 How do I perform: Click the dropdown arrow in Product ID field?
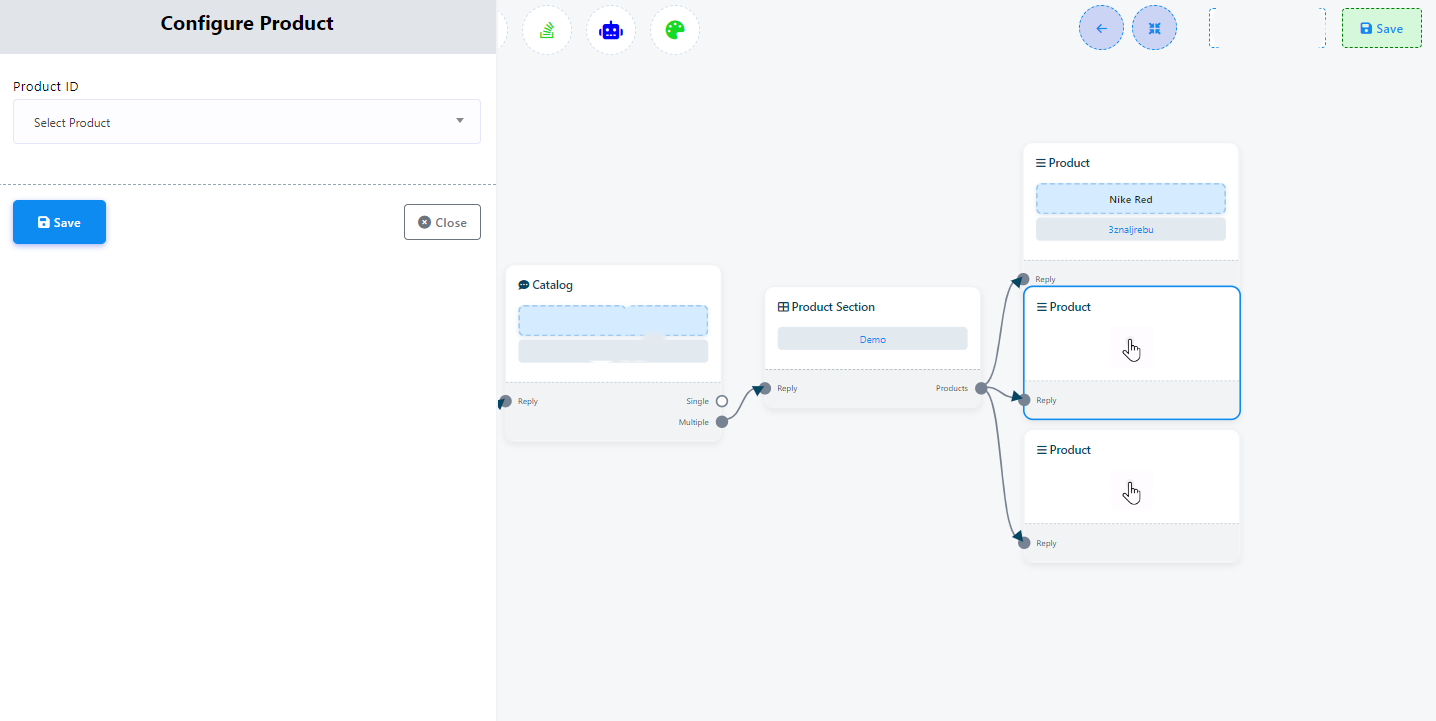(x=460, y=121)
